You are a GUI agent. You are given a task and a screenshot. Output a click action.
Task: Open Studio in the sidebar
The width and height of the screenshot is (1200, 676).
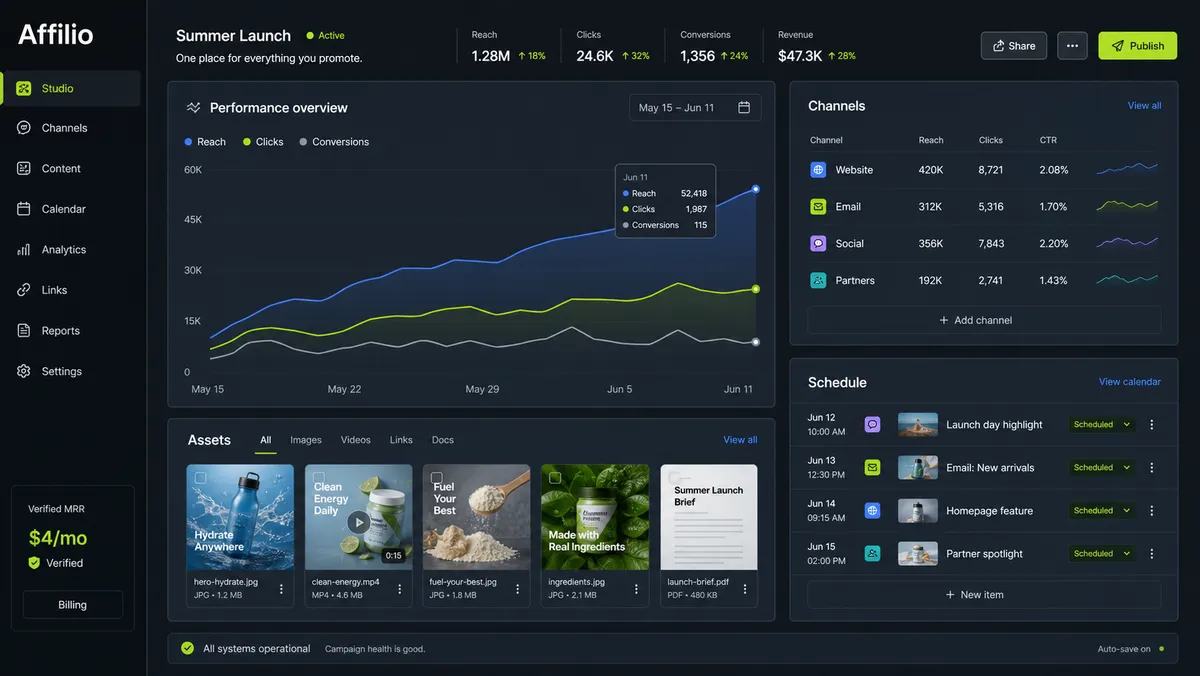pos(71,88)
